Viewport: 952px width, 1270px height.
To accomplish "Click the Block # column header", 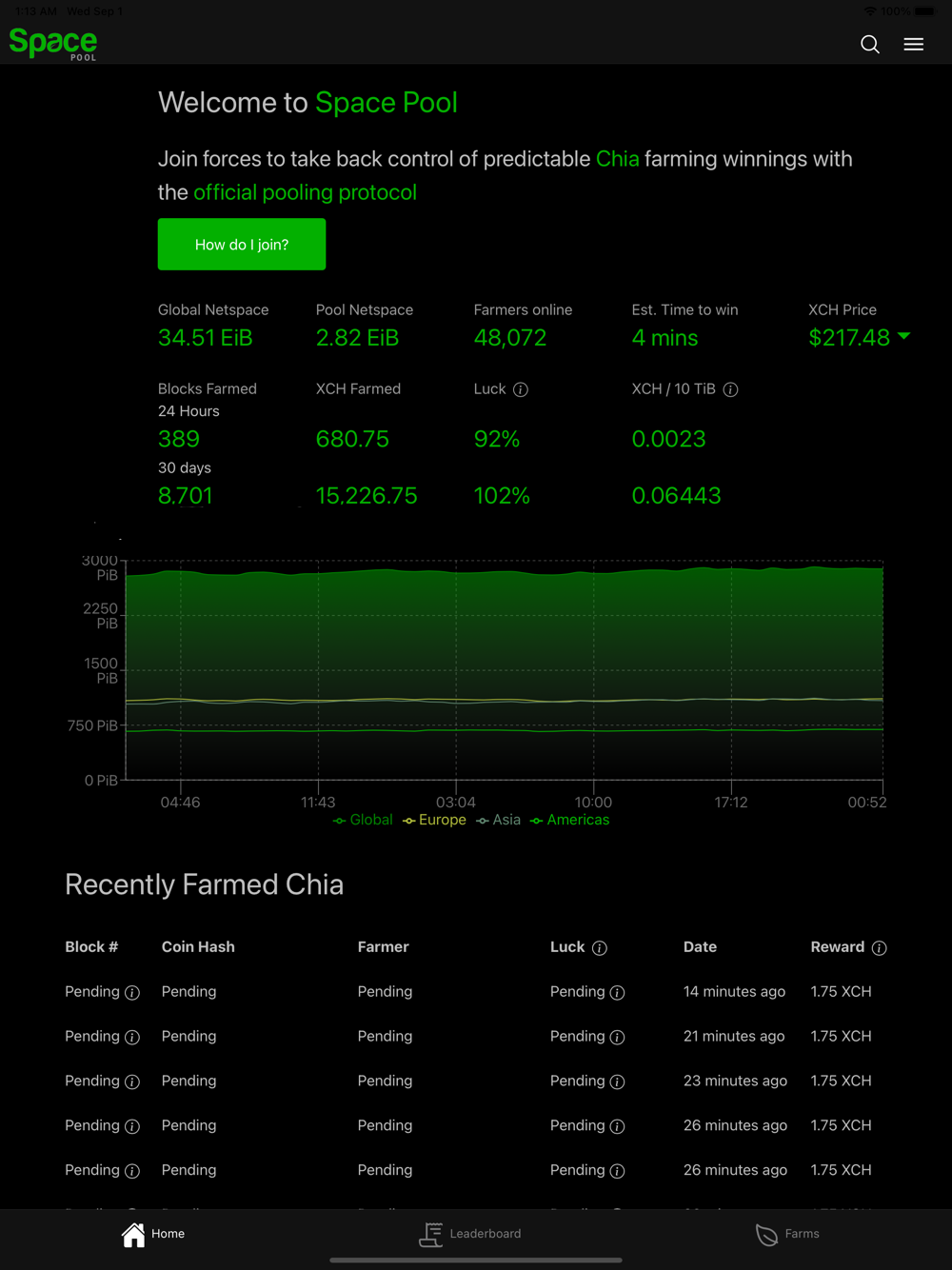I will [91, 947].
